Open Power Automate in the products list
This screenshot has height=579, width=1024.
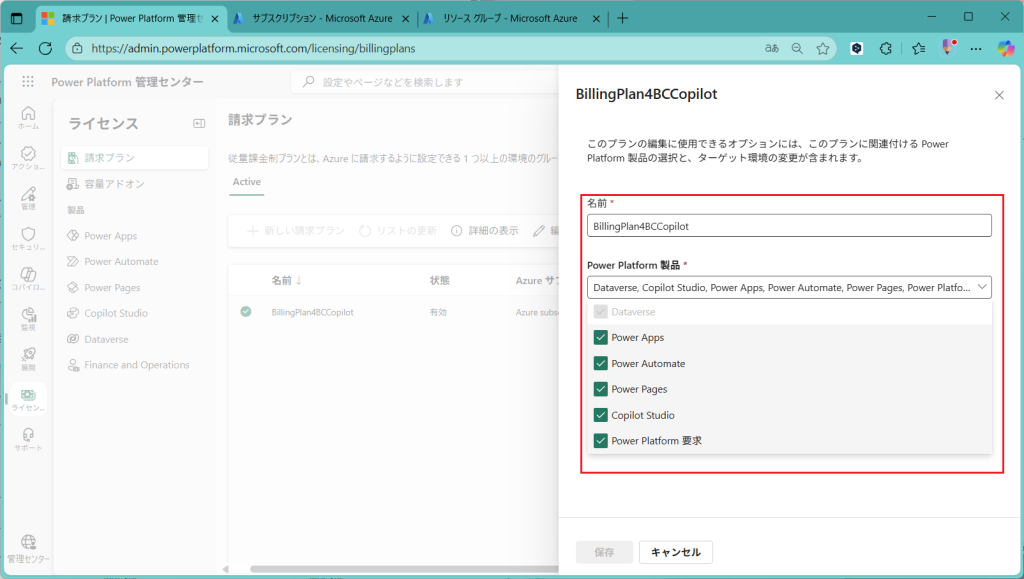pyautogui.click(x=121, y=261)
